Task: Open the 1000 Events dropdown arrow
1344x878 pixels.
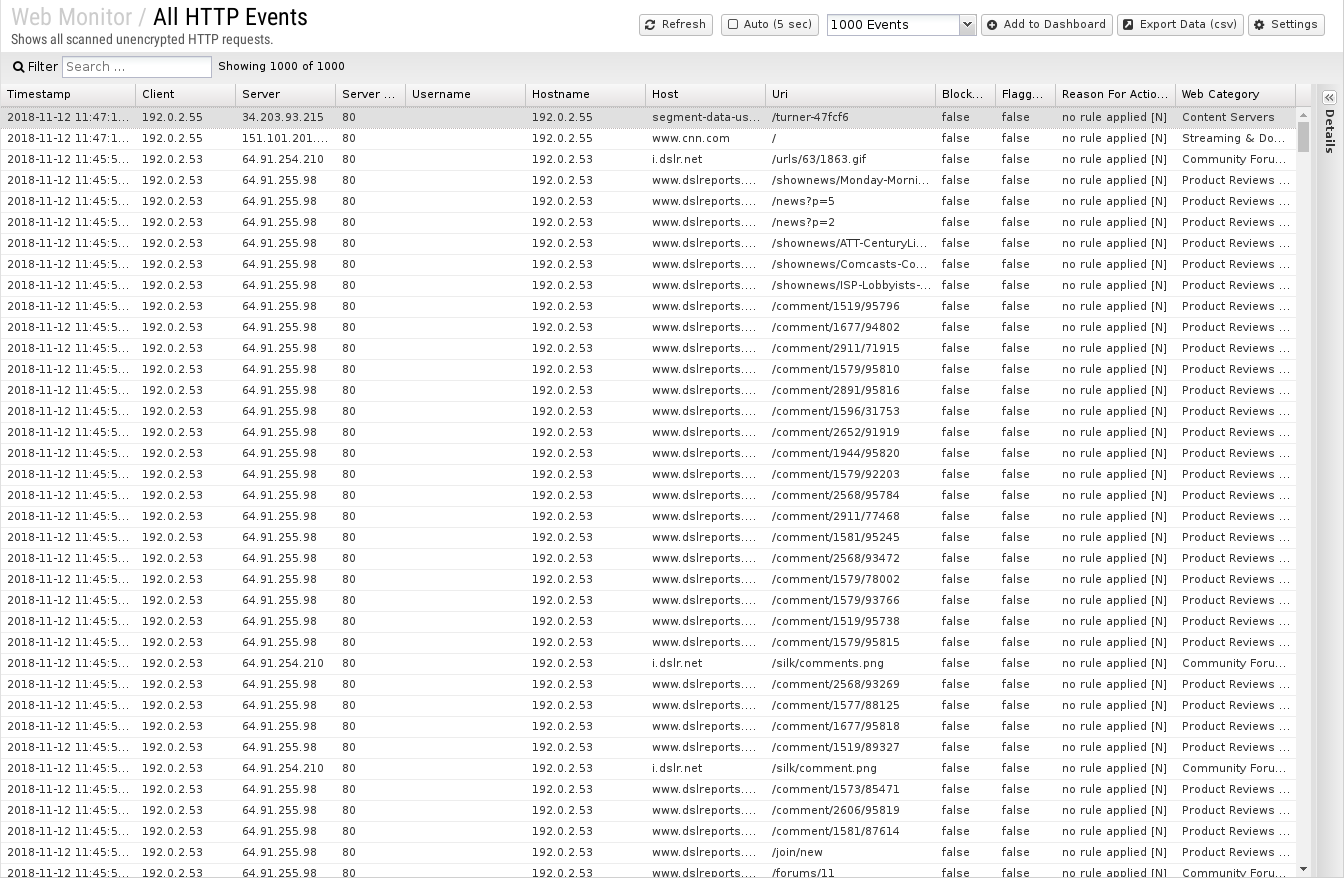Action: click(x=967, y=24)
